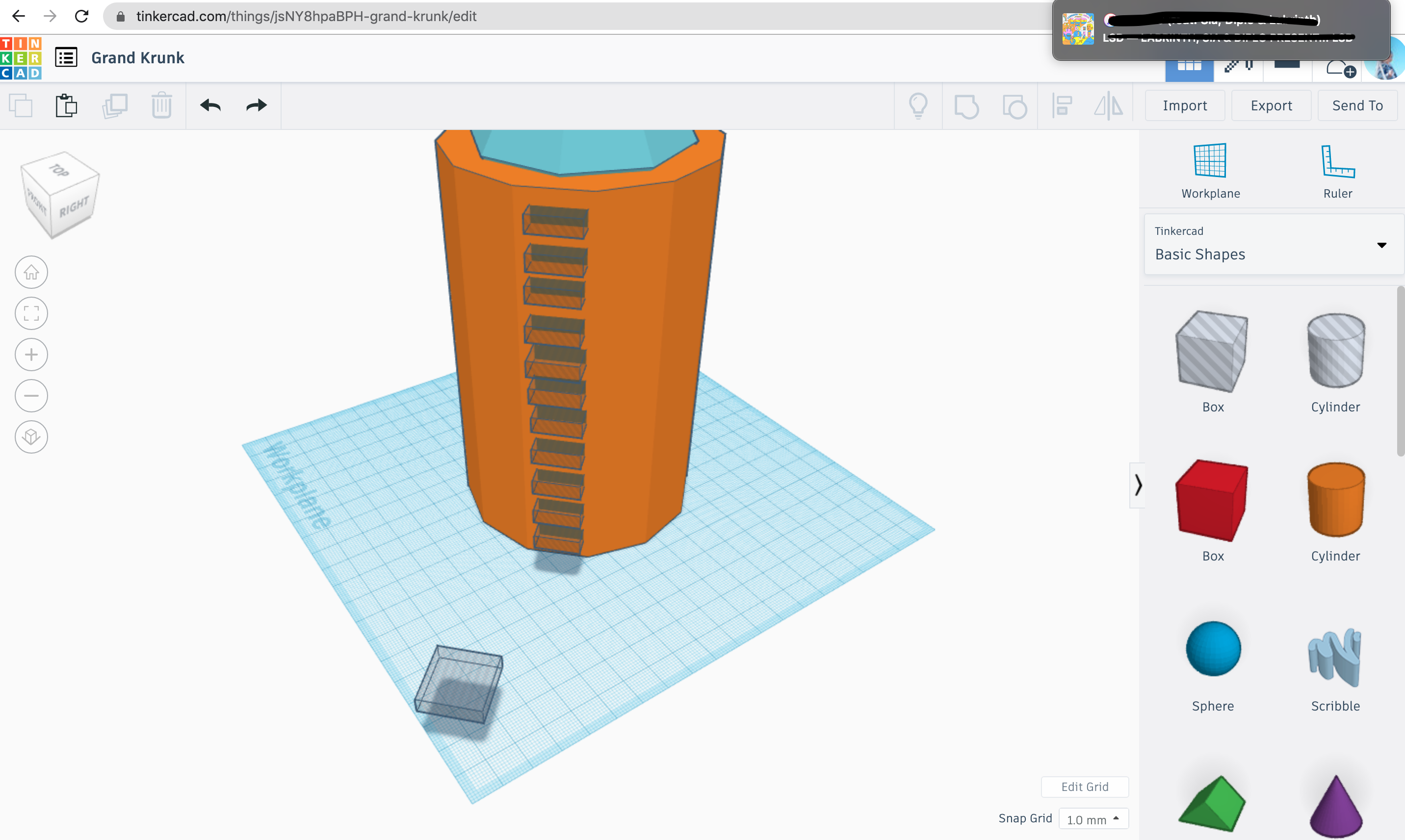The image size is (1405, 840).
Task: Select the transparent box on workplane
Action: 458,685
